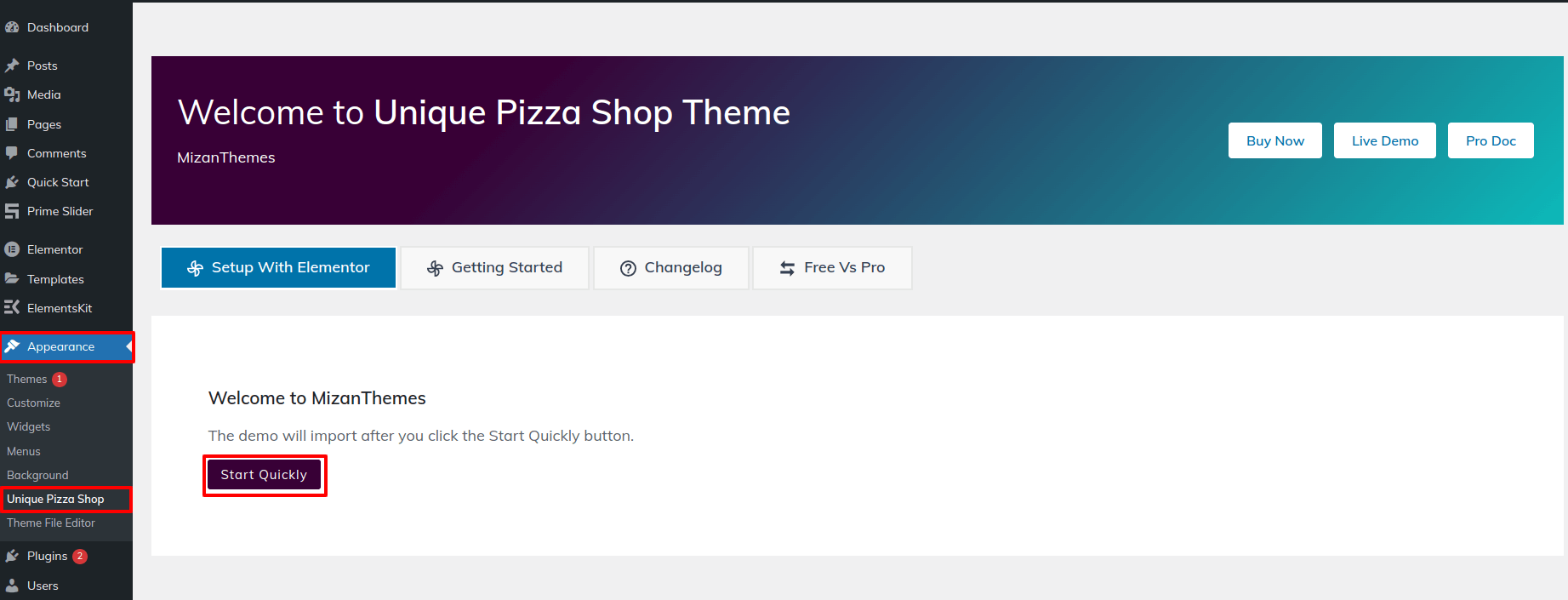
Task: Switch to the Getting Started tab
Action: (494, 268)
